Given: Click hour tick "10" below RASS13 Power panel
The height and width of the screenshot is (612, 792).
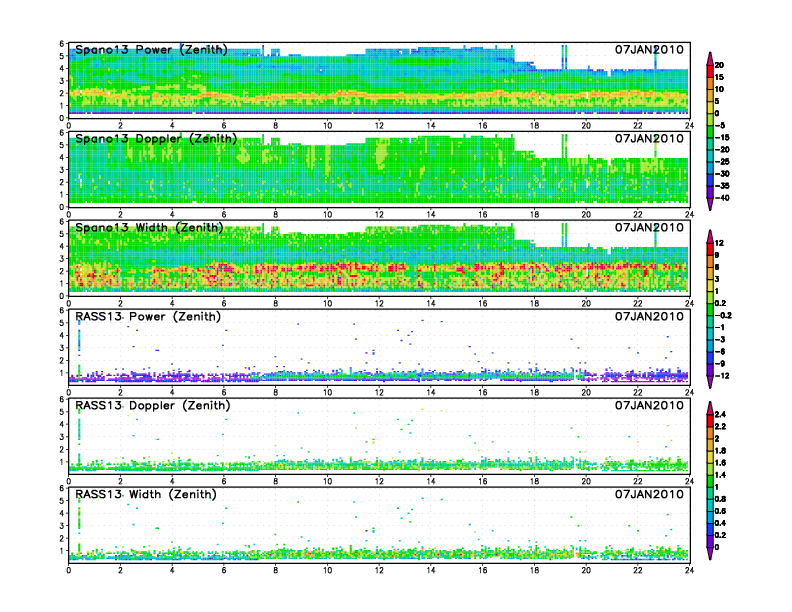Looking at the screenshot, I should point(327,392).
